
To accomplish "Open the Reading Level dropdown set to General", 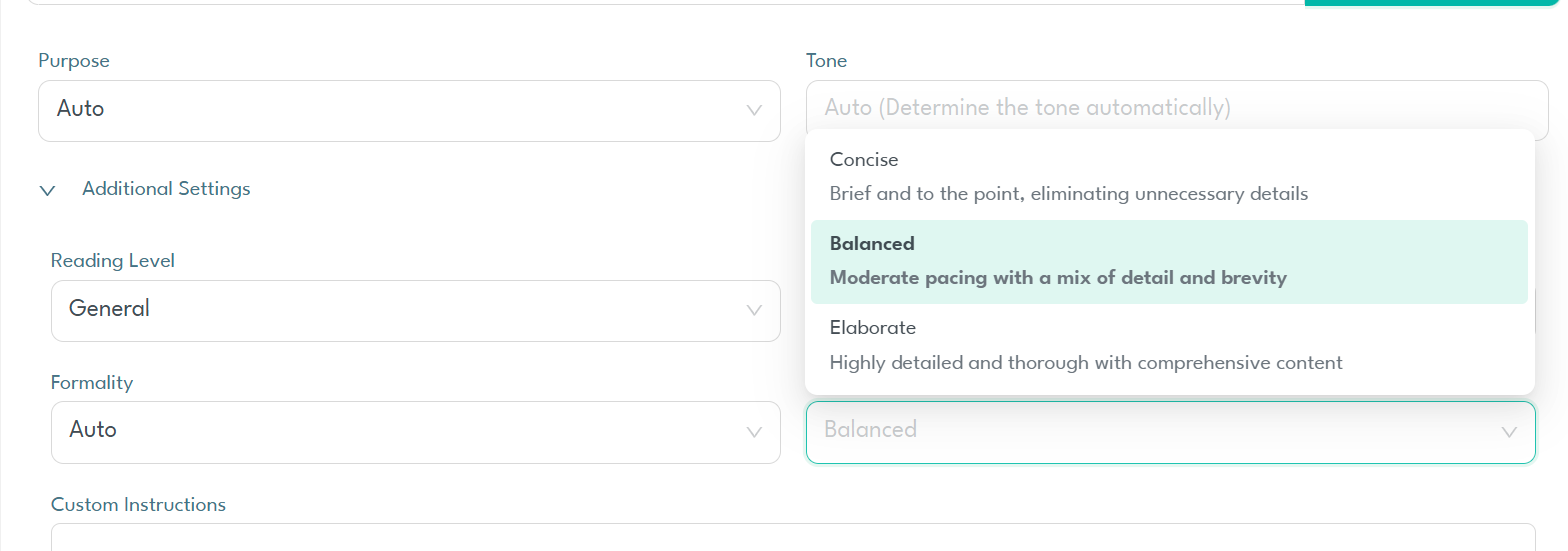I will 400,310.
